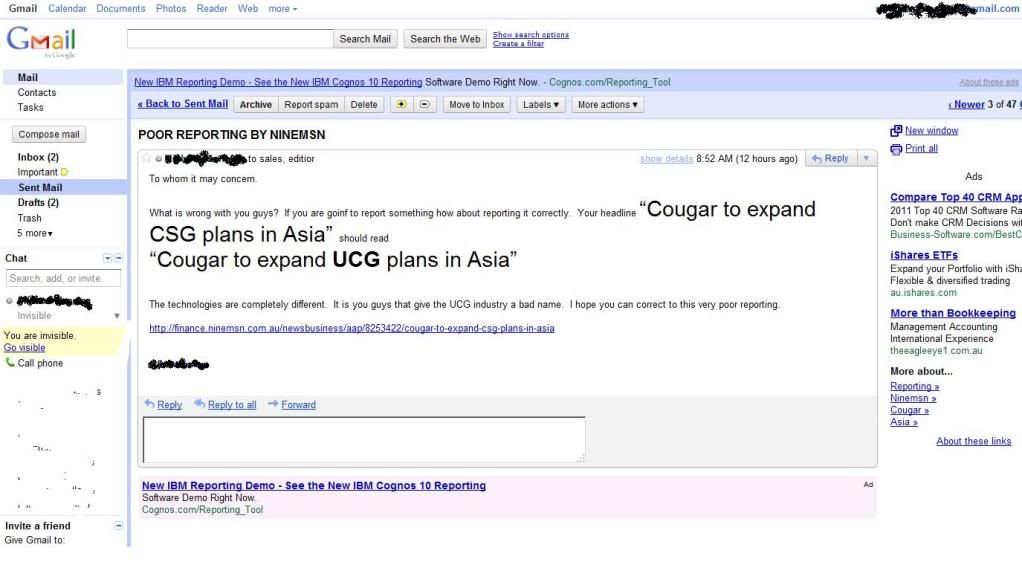Open More than Bookkeeping ad link
This screenshot has width=1022, height=565.
[953, 313]
